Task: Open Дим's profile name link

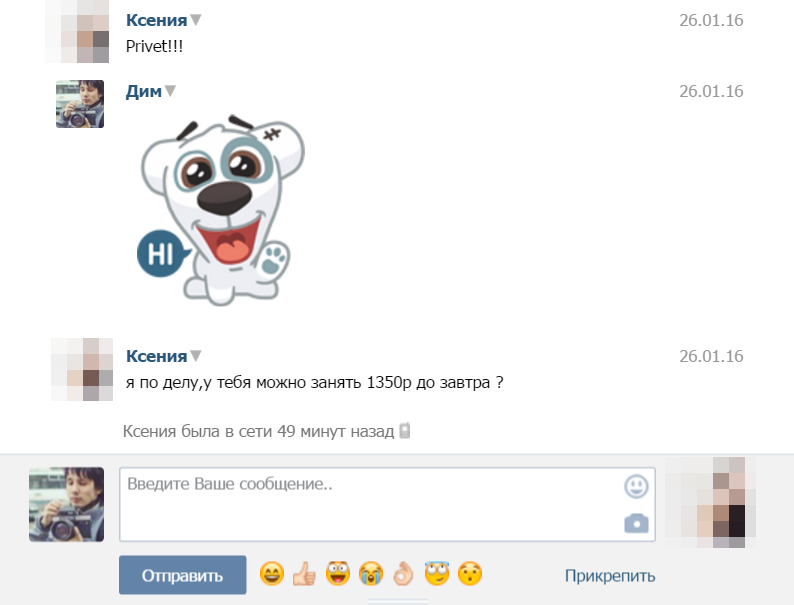Action: [143, 91]
